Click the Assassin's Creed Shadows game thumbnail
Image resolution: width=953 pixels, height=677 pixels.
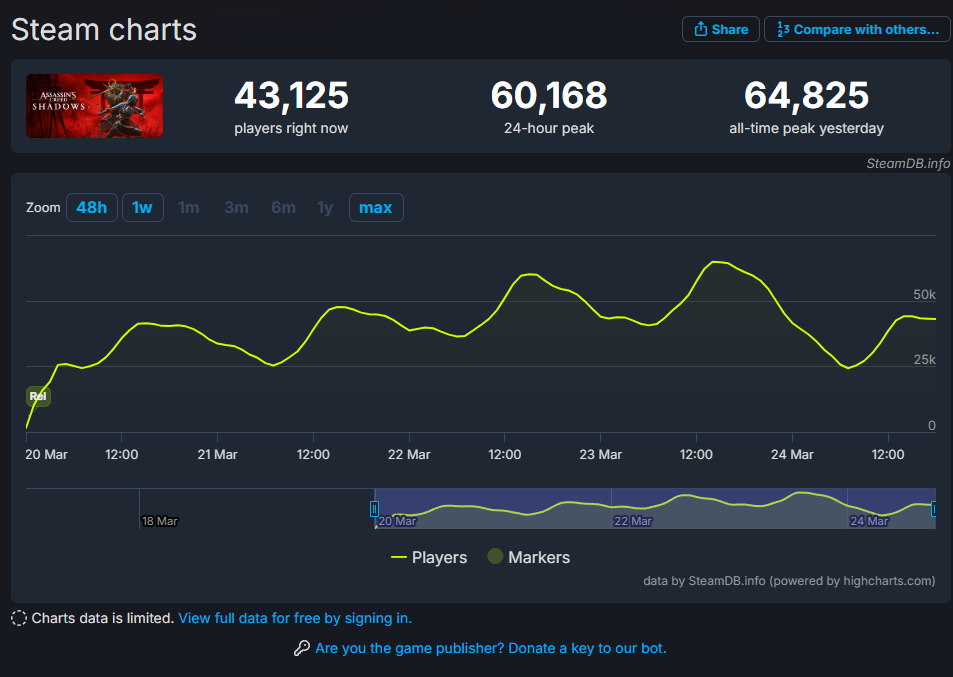coord(94,106)
